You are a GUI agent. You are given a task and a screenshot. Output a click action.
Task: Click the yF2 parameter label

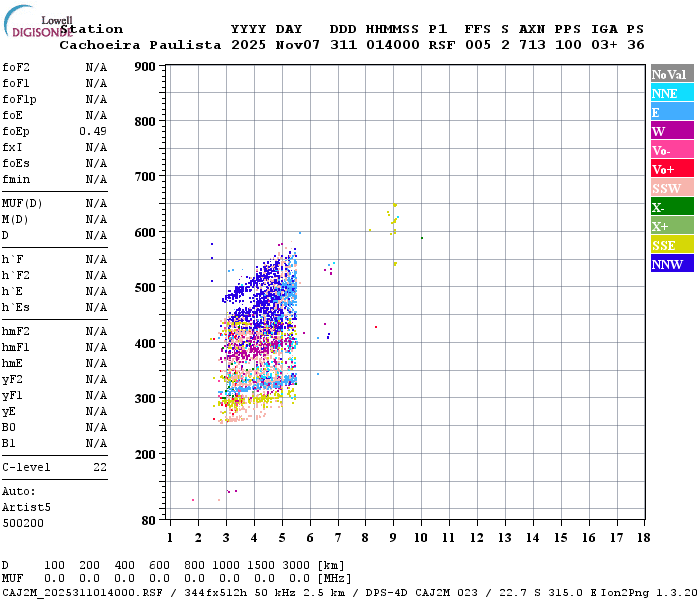click(x=12, y=379)
